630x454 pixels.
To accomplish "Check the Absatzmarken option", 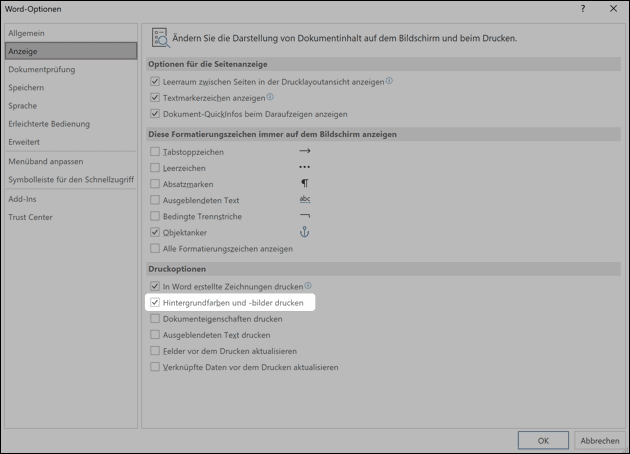I will pyautogui.click(x=155, y=184).
